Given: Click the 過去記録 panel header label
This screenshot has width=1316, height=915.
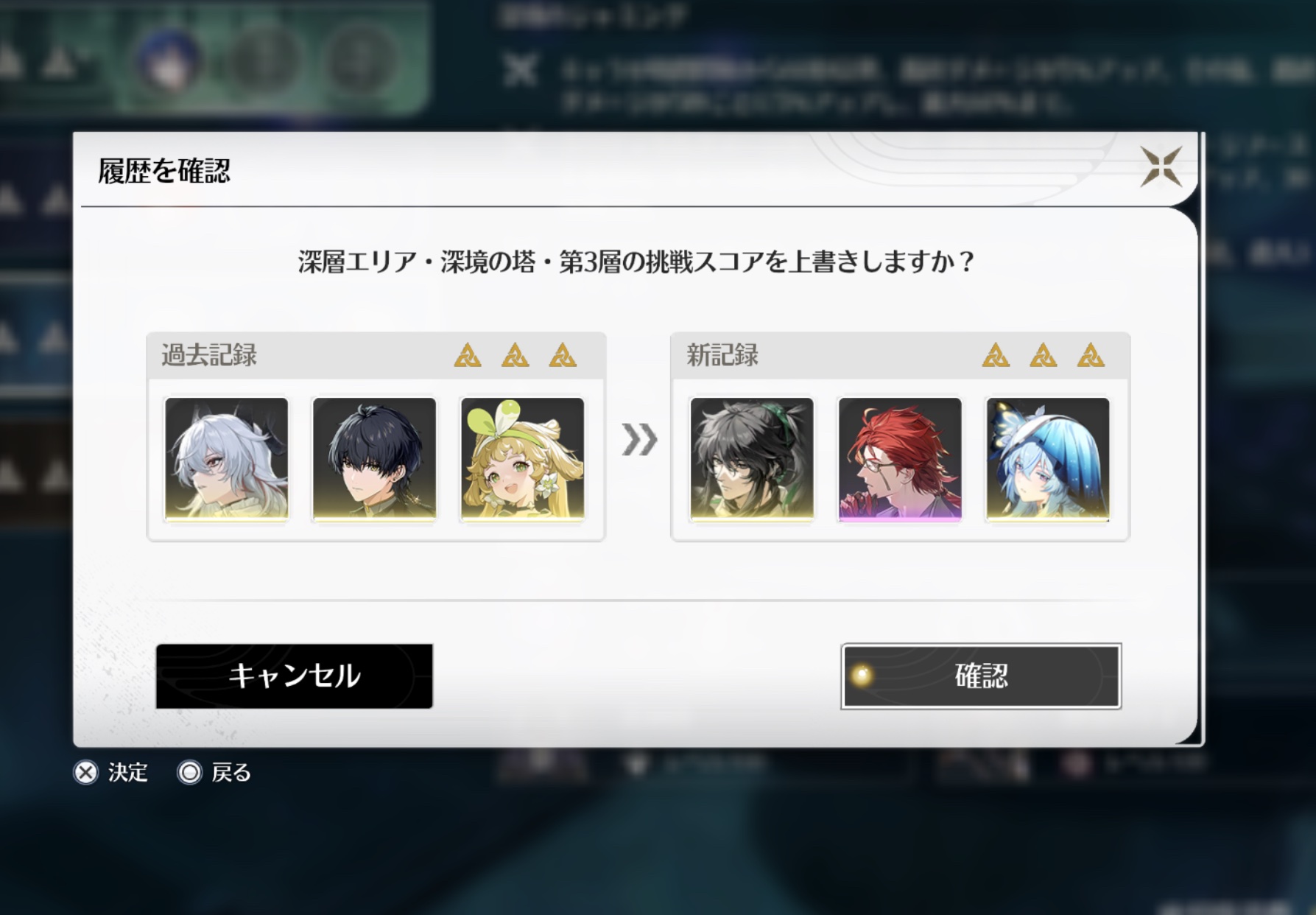Looking at the screenshot, I should click(209, 355).
